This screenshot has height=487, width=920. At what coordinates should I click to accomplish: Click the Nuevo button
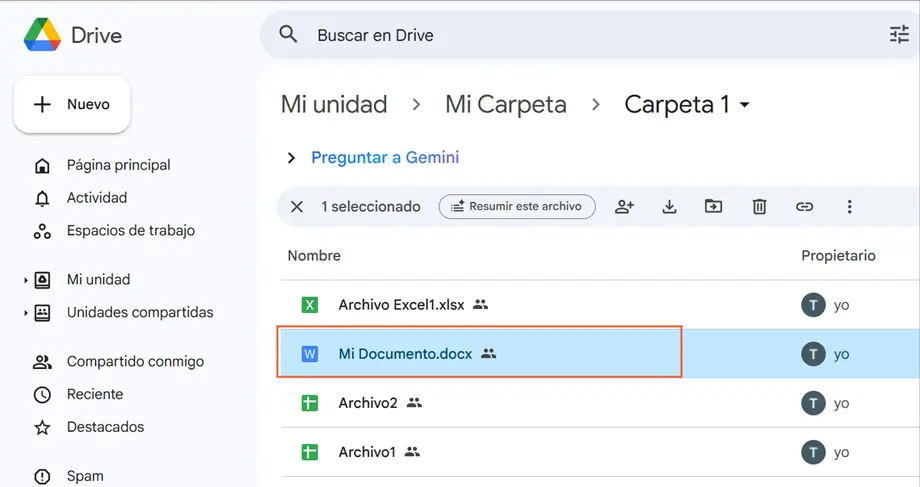point(72,104)
